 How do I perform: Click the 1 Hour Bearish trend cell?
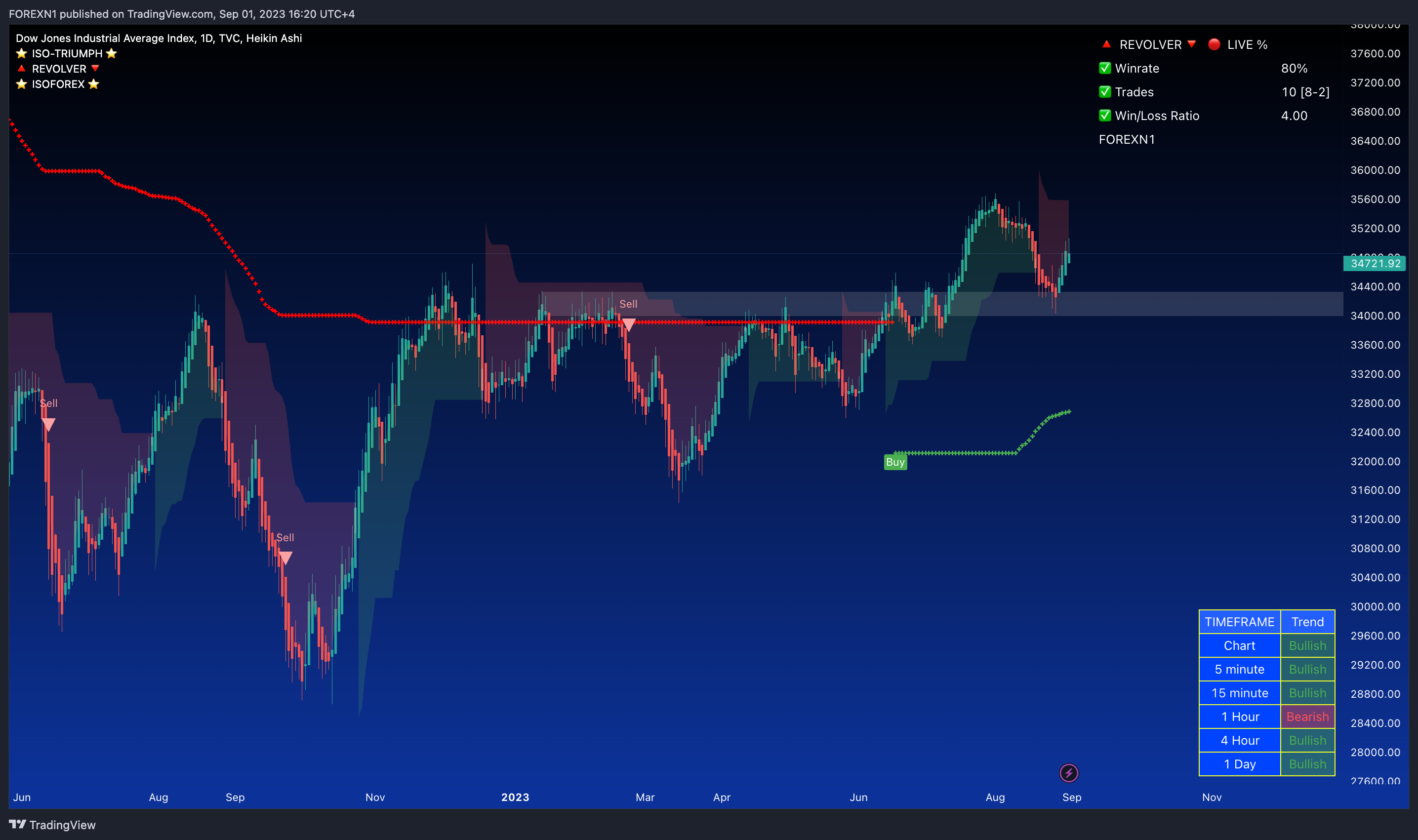[1308, 717]
